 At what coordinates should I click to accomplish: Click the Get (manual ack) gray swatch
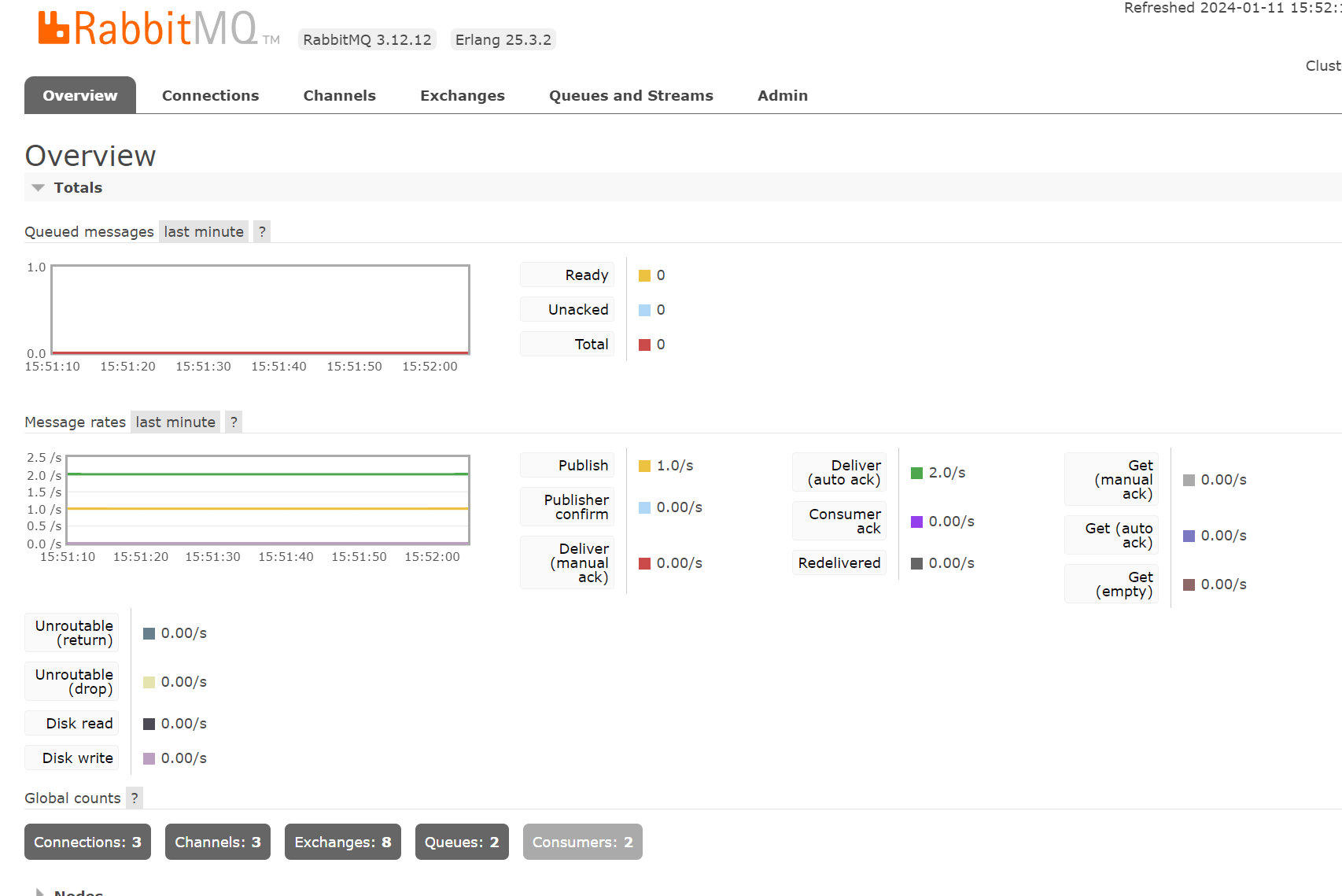point(1189,480)
